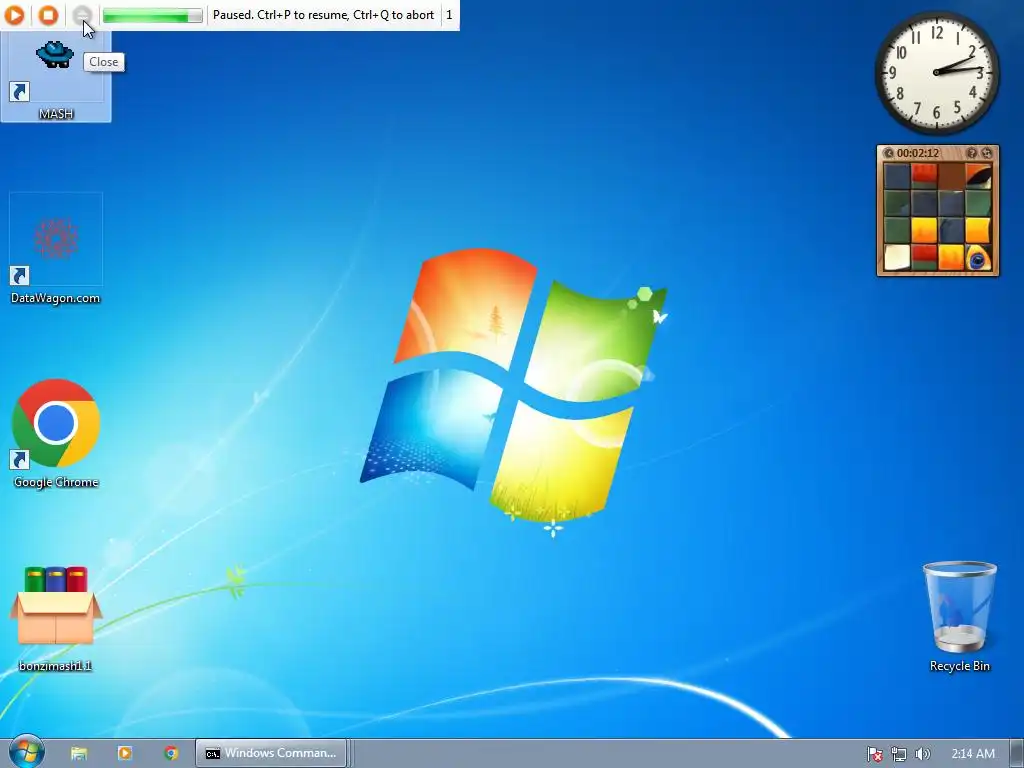Open the Action Center flag icon
1024x768 pixels.
(875, 754)
